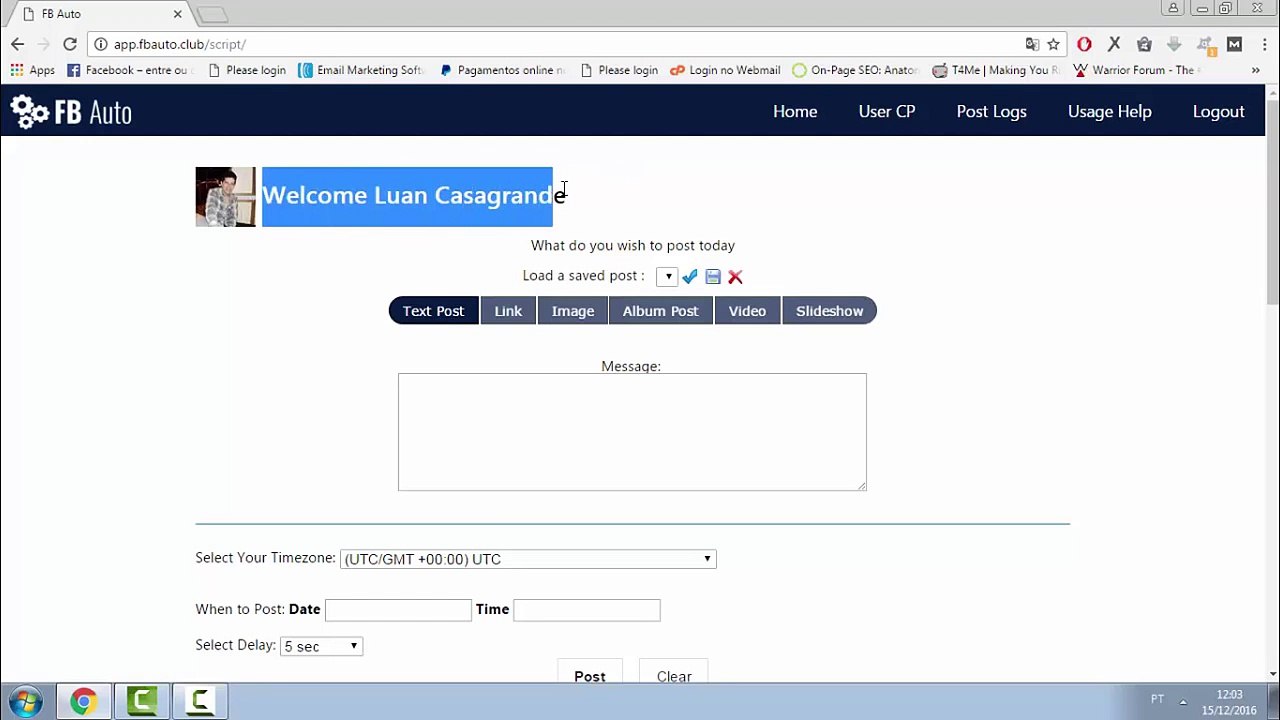Reload the page with the refresh icon

70,44
